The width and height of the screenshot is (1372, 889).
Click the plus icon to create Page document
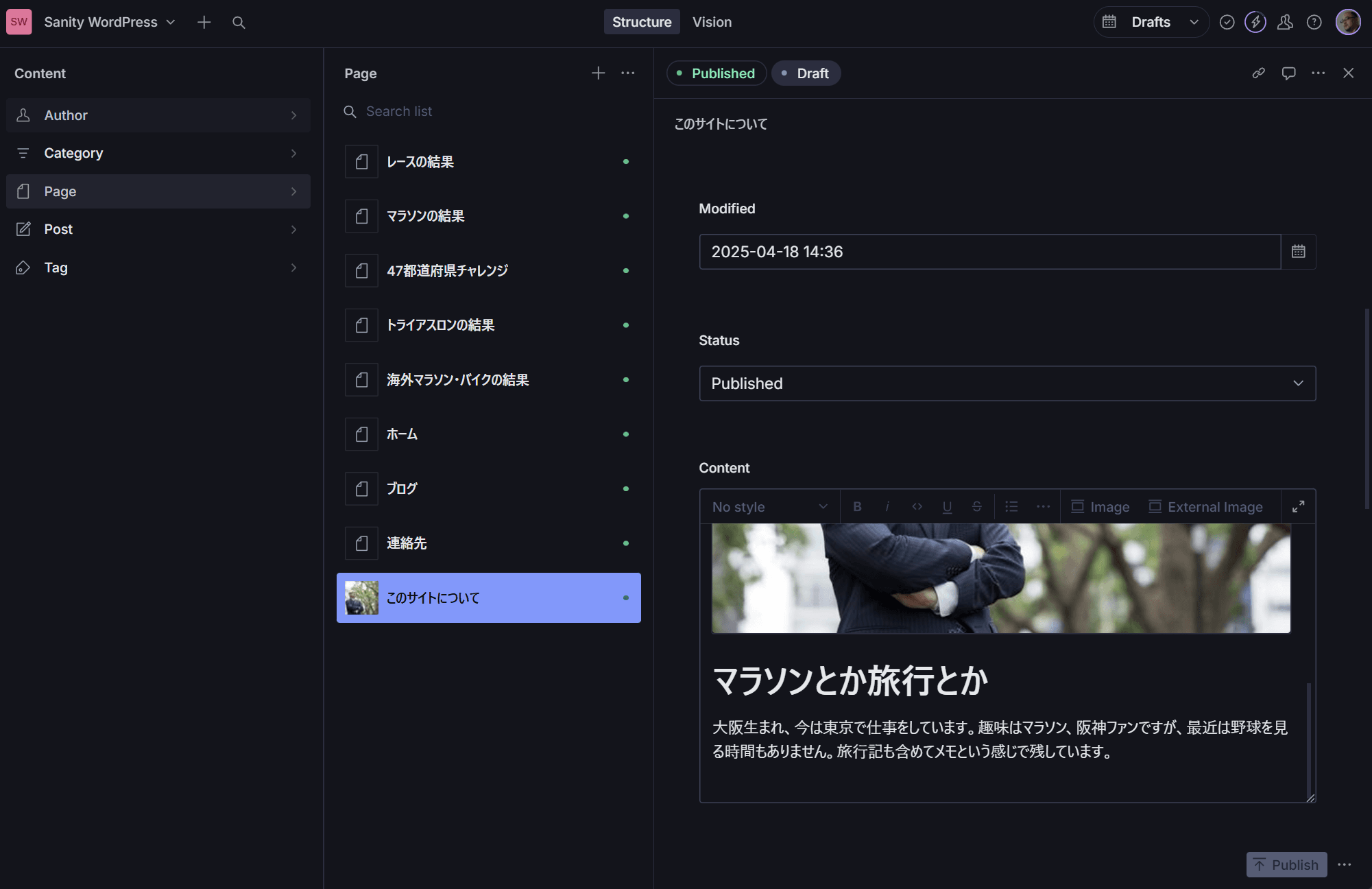598,73
